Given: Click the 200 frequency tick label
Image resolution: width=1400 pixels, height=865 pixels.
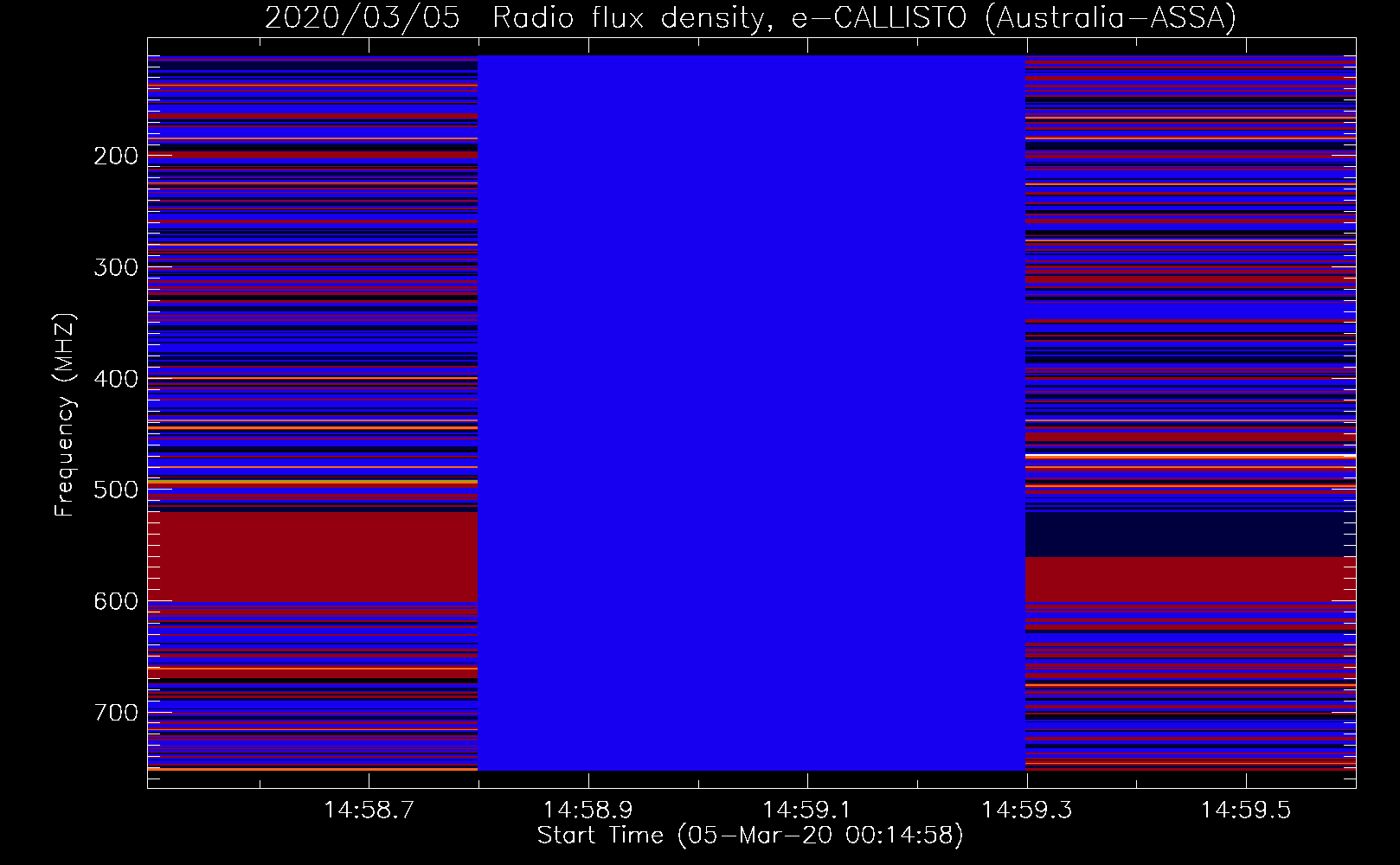Looking at the screenshot, I should pos(116,156).
